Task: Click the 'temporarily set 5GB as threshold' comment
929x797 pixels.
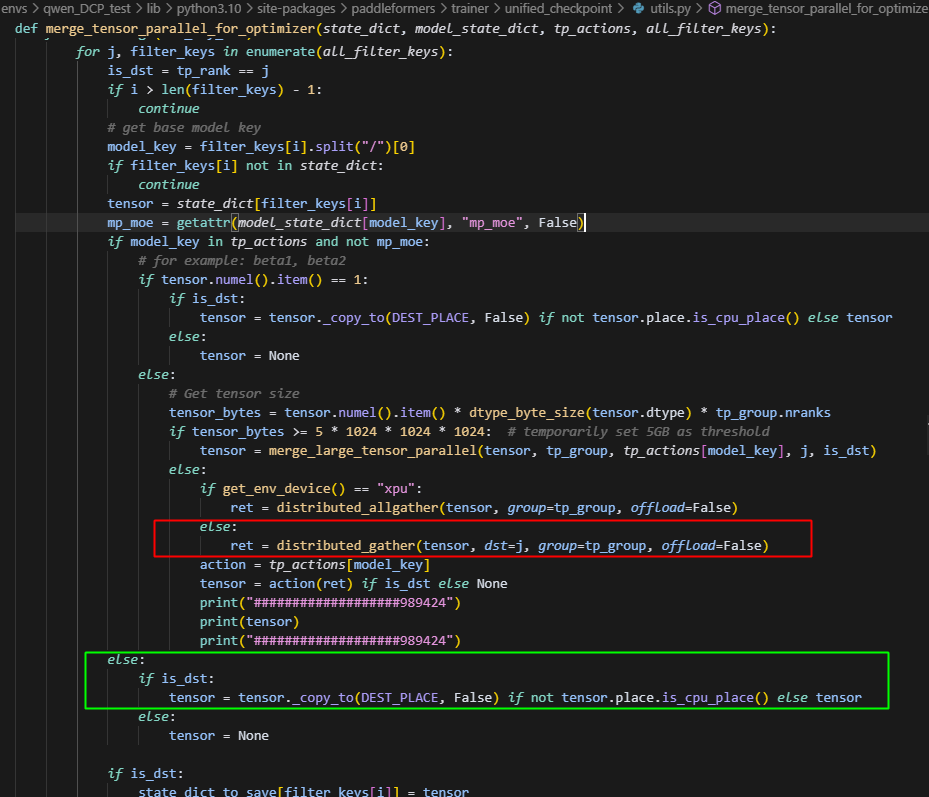Action: (x=638, y=431)
